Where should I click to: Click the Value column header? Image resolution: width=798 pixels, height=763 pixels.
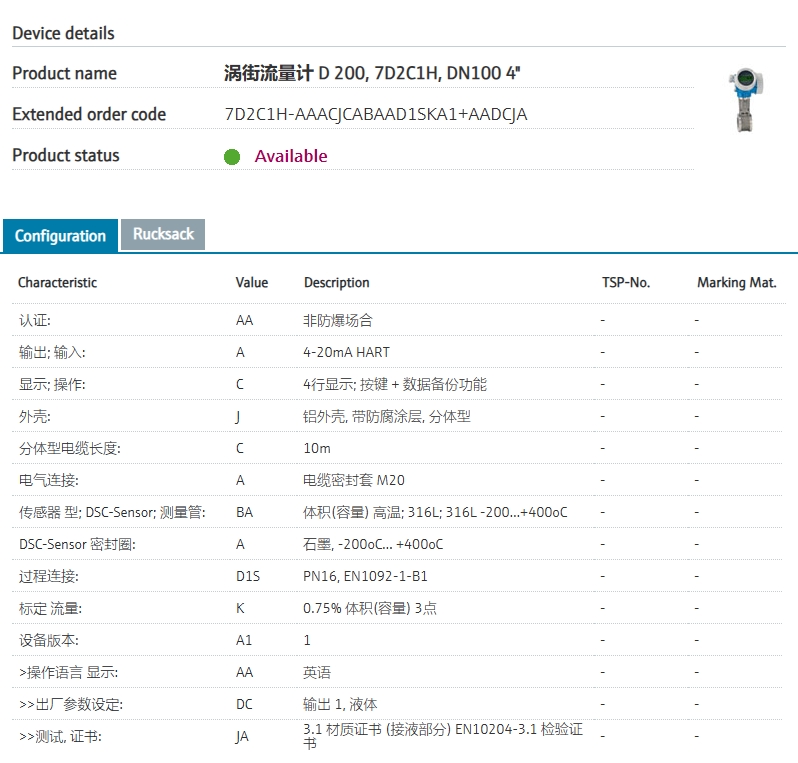(252, 283)
